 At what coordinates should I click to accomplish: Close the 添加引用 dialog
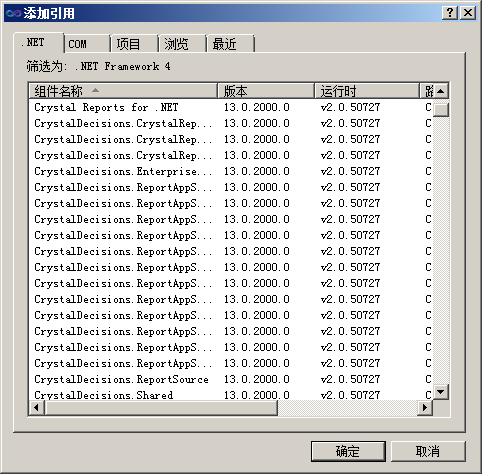pos(468,13)
